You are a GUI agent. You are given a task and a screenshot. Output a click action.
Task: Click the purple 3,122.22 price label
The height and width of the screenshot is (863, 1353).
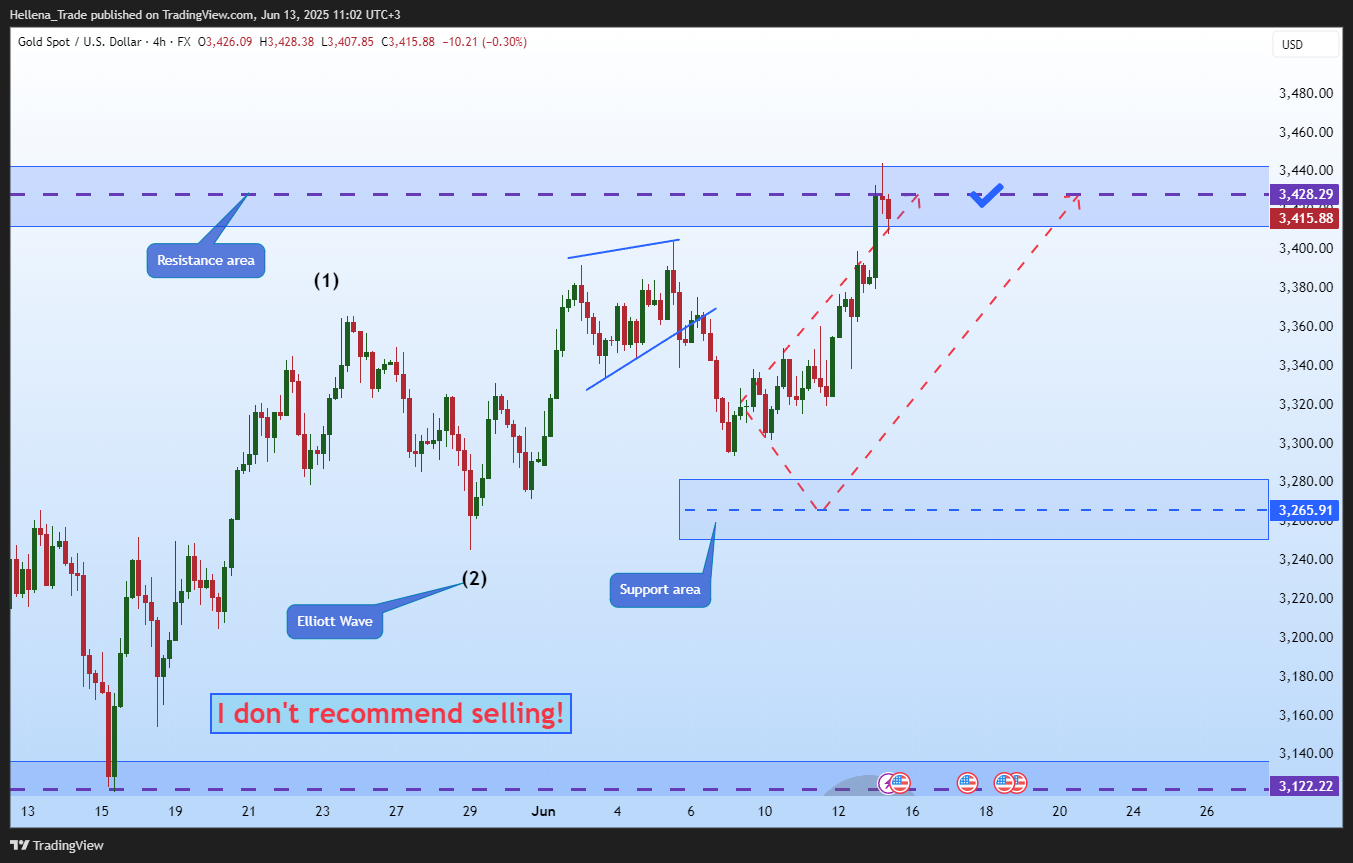pyautogui.click(x=1304, y=786)
